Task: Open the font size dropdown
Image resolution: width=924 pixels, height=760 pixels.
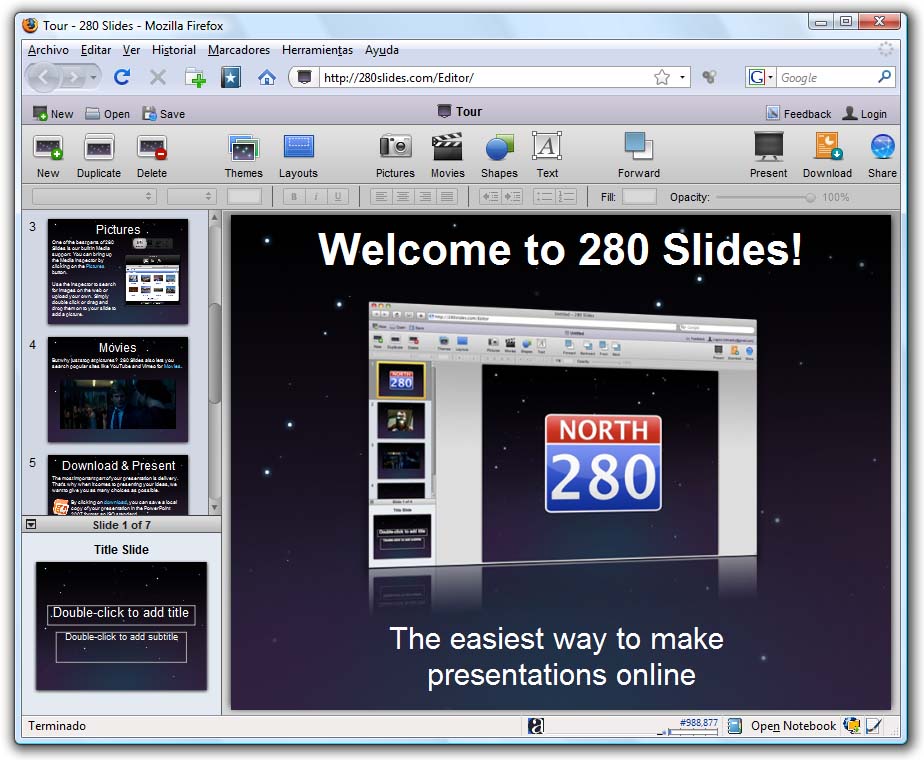Action: point(192,197)
